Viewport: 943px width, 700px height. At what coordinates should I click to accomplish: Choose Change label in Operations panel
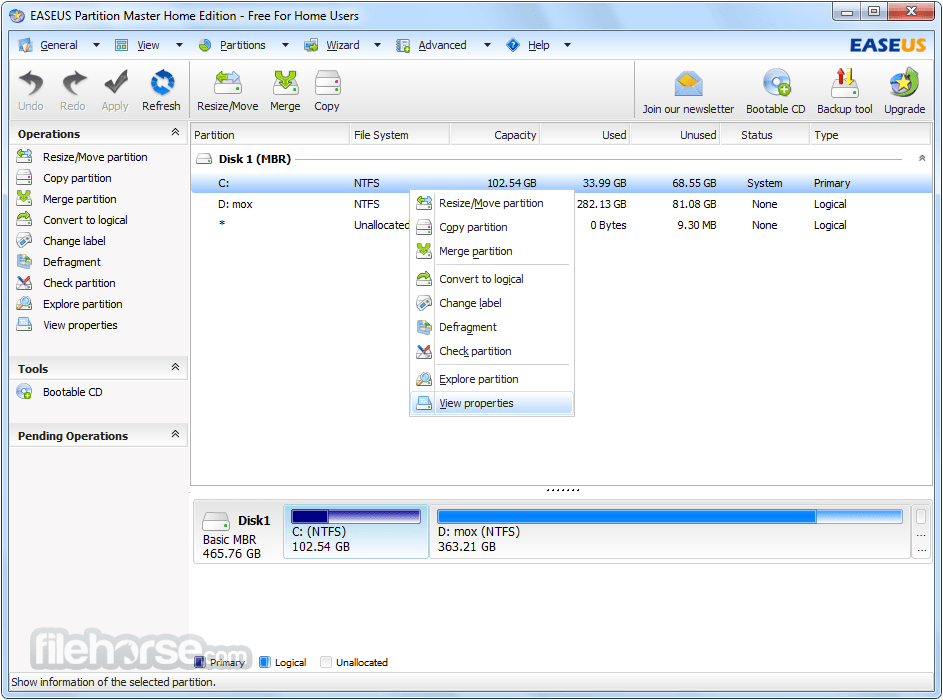click(74, 241)
